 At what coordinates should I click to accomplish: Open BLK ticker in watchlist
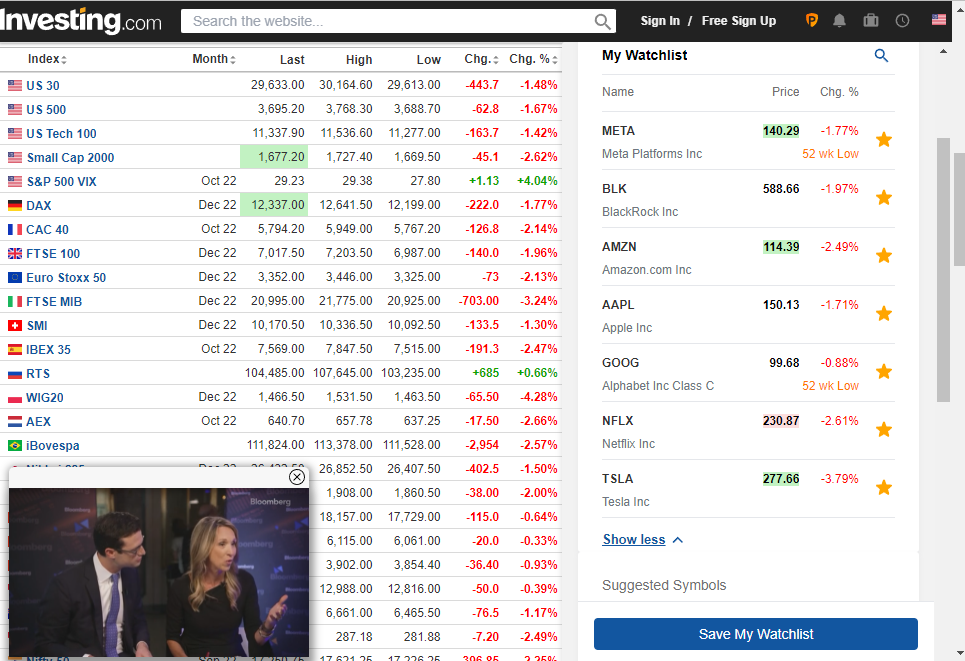pos(614,189)
